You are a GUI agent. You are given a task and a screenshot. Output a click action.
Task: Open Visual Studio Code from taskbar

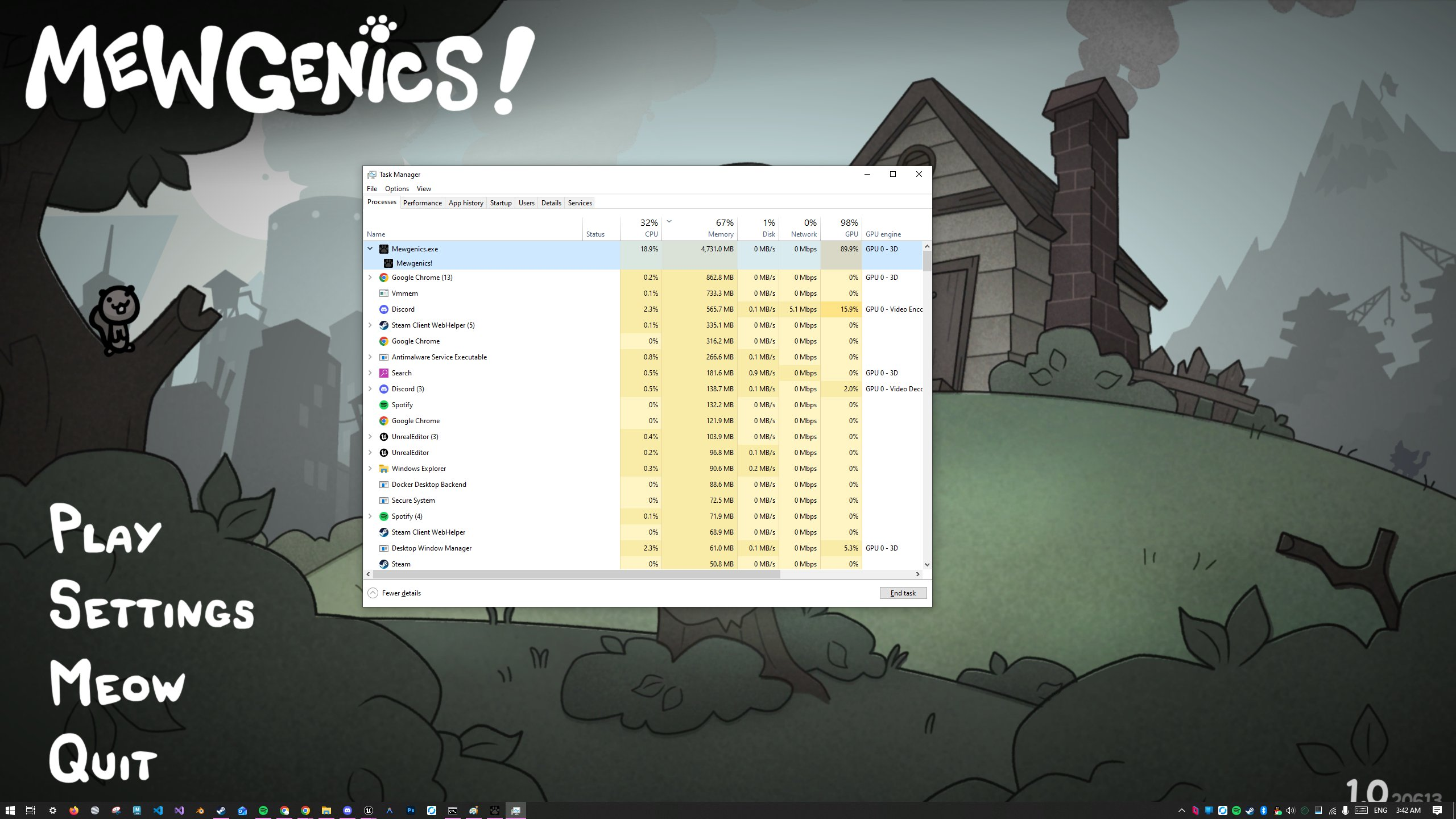tap(158, 810)
